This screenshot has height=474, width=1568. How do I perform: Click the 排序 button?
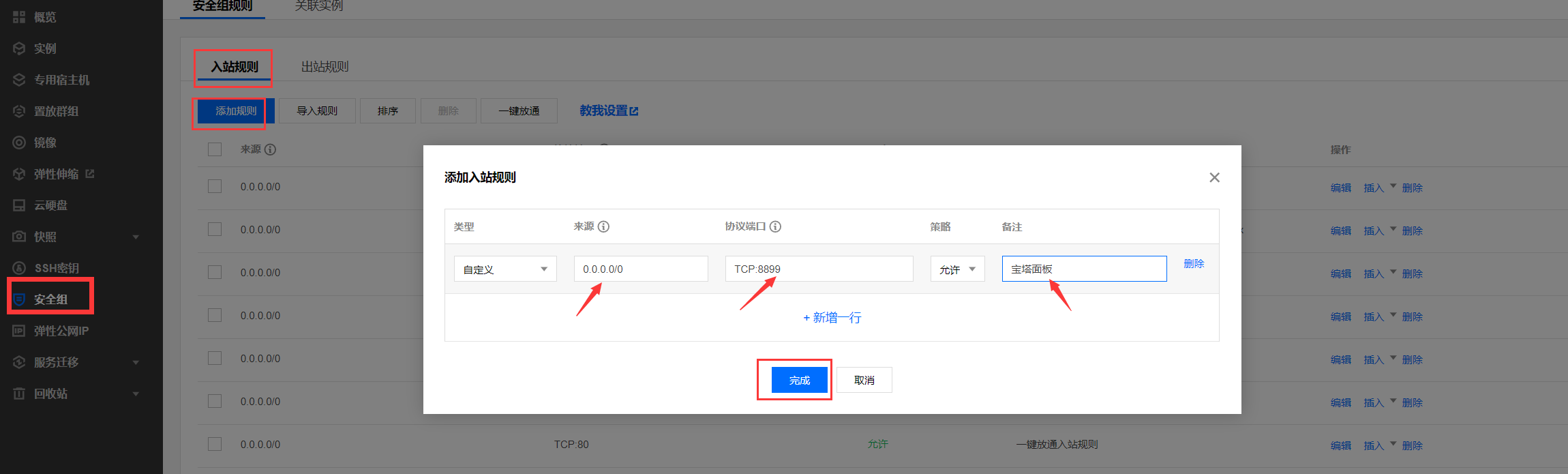[388, 110]
